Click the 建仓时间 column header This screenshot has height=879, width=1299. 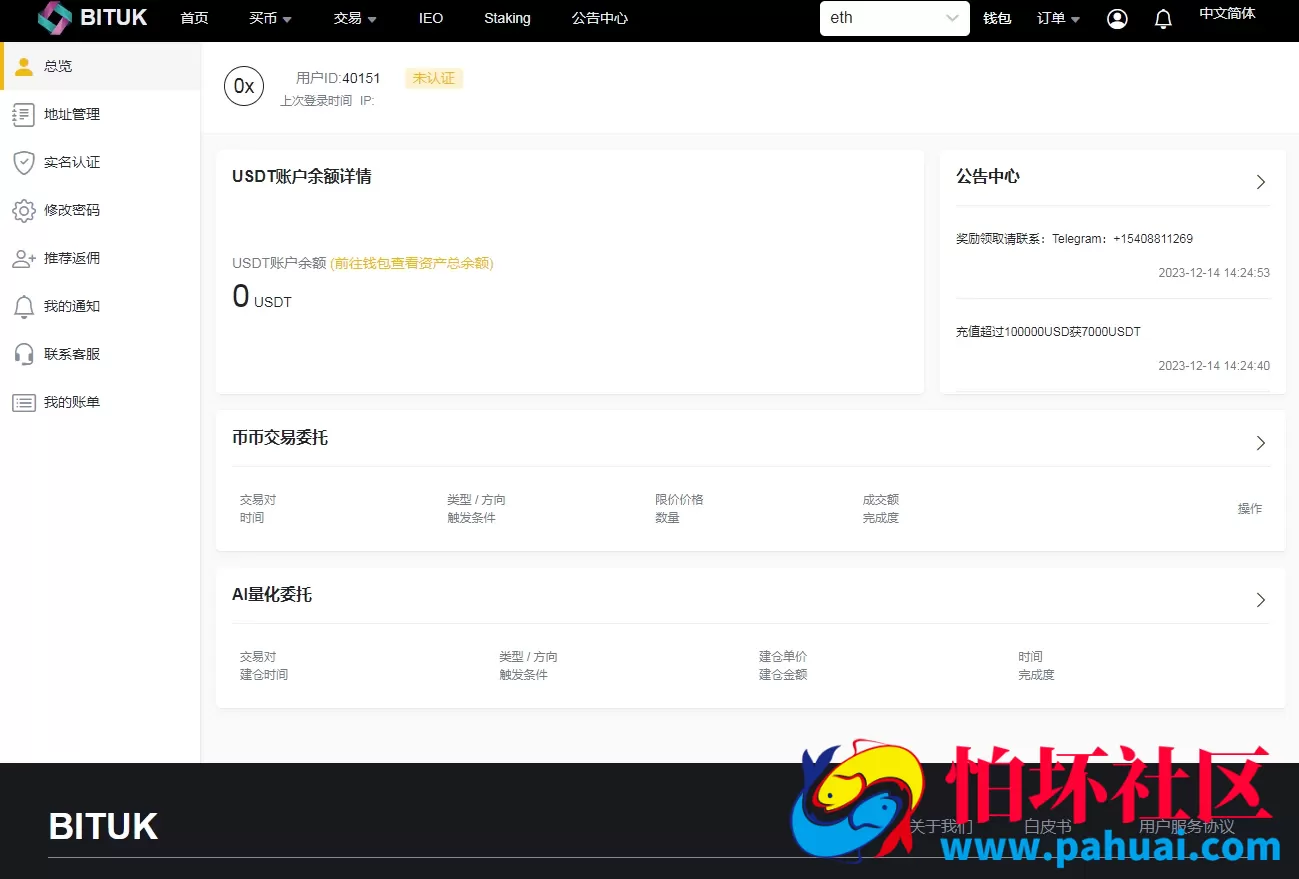click(264, 675)
